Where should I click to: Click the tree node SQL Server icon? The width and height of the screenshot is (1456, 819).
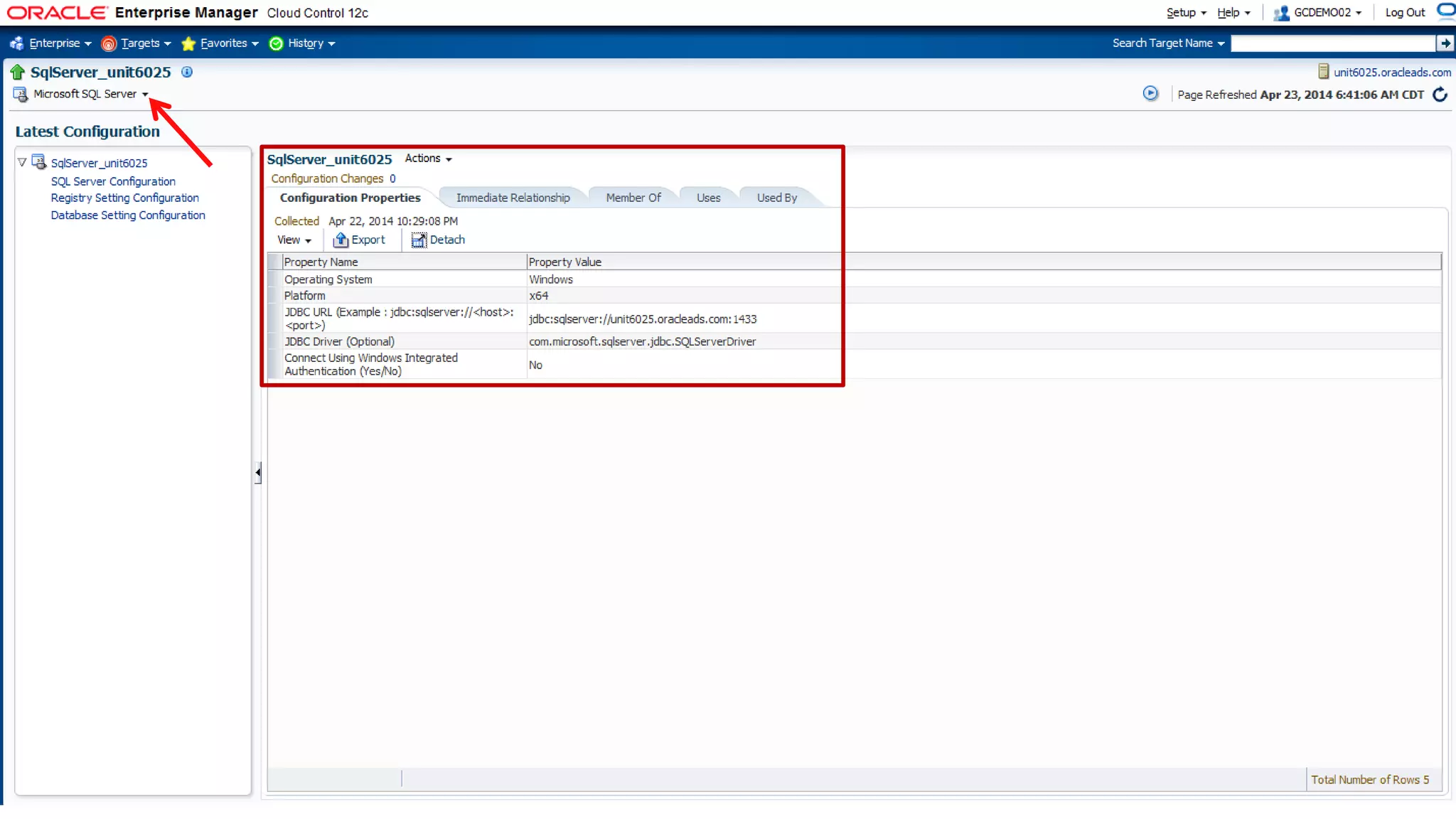tap(39, 162)
